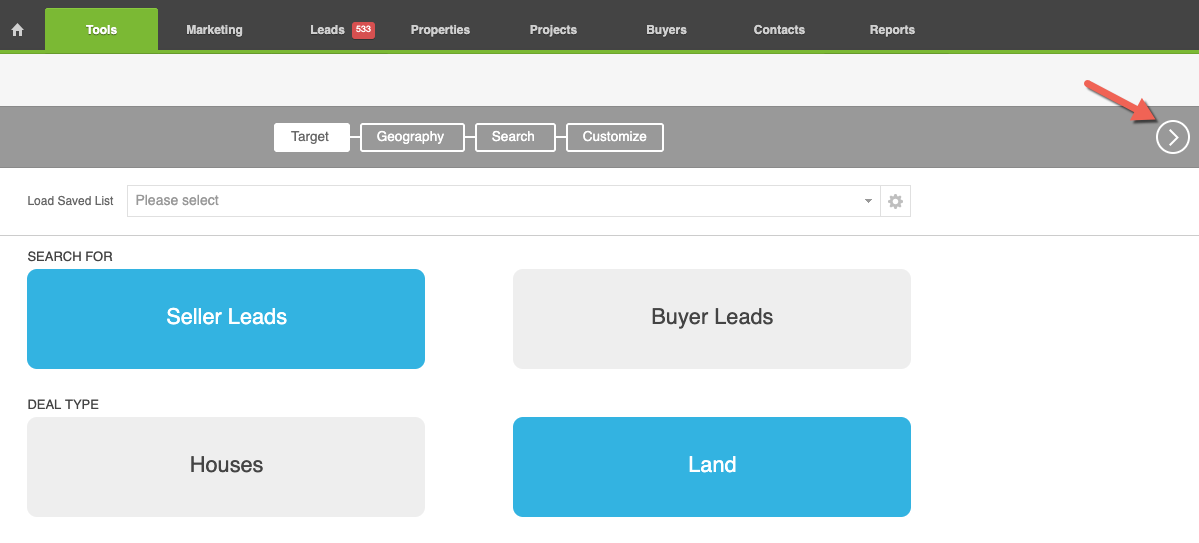
Task: Navigate to Buyers section
Action: pos(666,30)
